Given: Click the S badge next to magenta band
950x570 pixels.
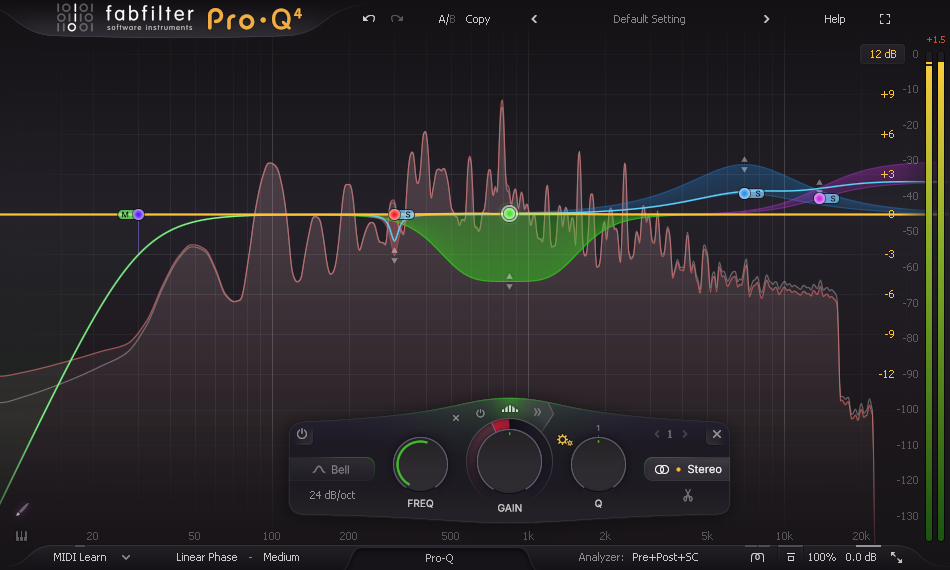Looking at the screenshot, I should [833, 199].
